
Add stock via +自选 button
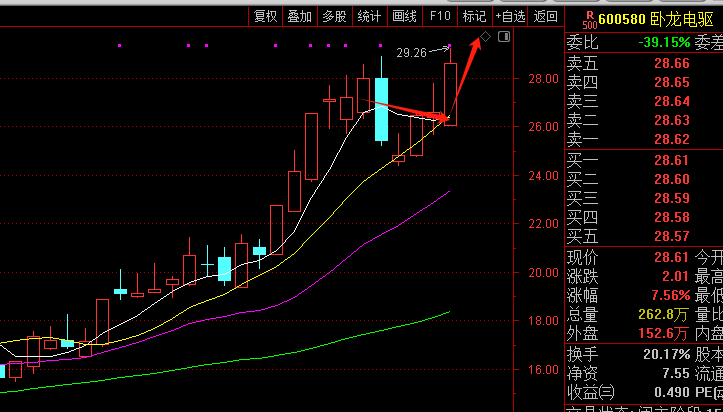(x=510, y=17)
